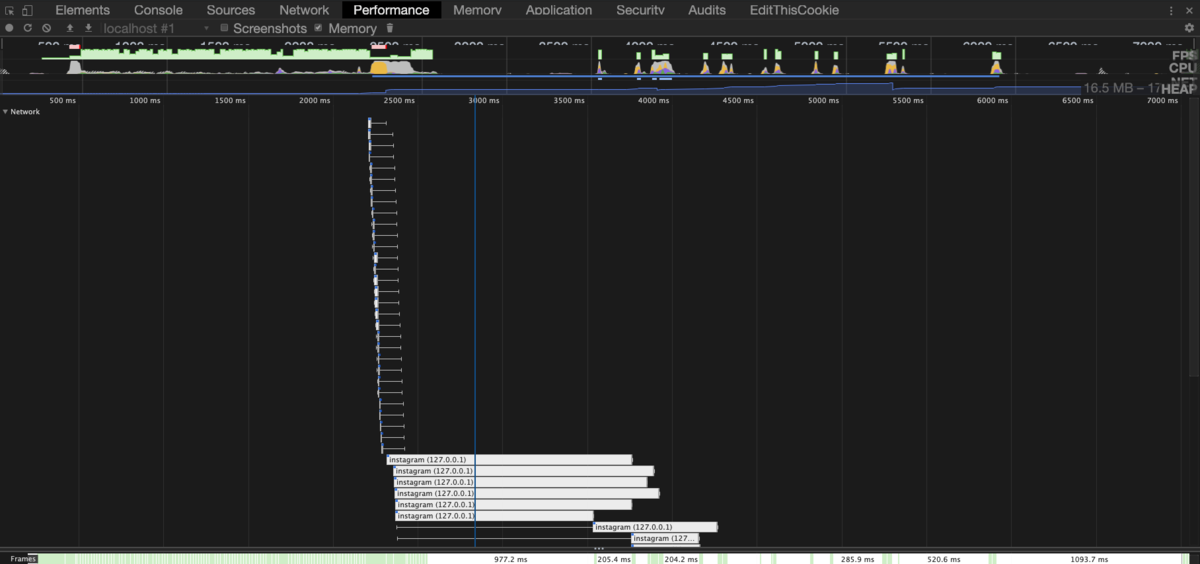Open the Application tab
The height and width of the screenshot is (564, 1200).
[x=558, y=10]
